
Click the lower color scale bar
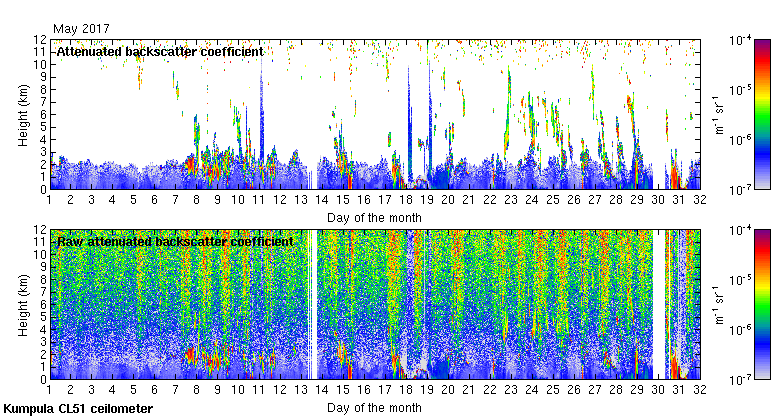(763, 305)
